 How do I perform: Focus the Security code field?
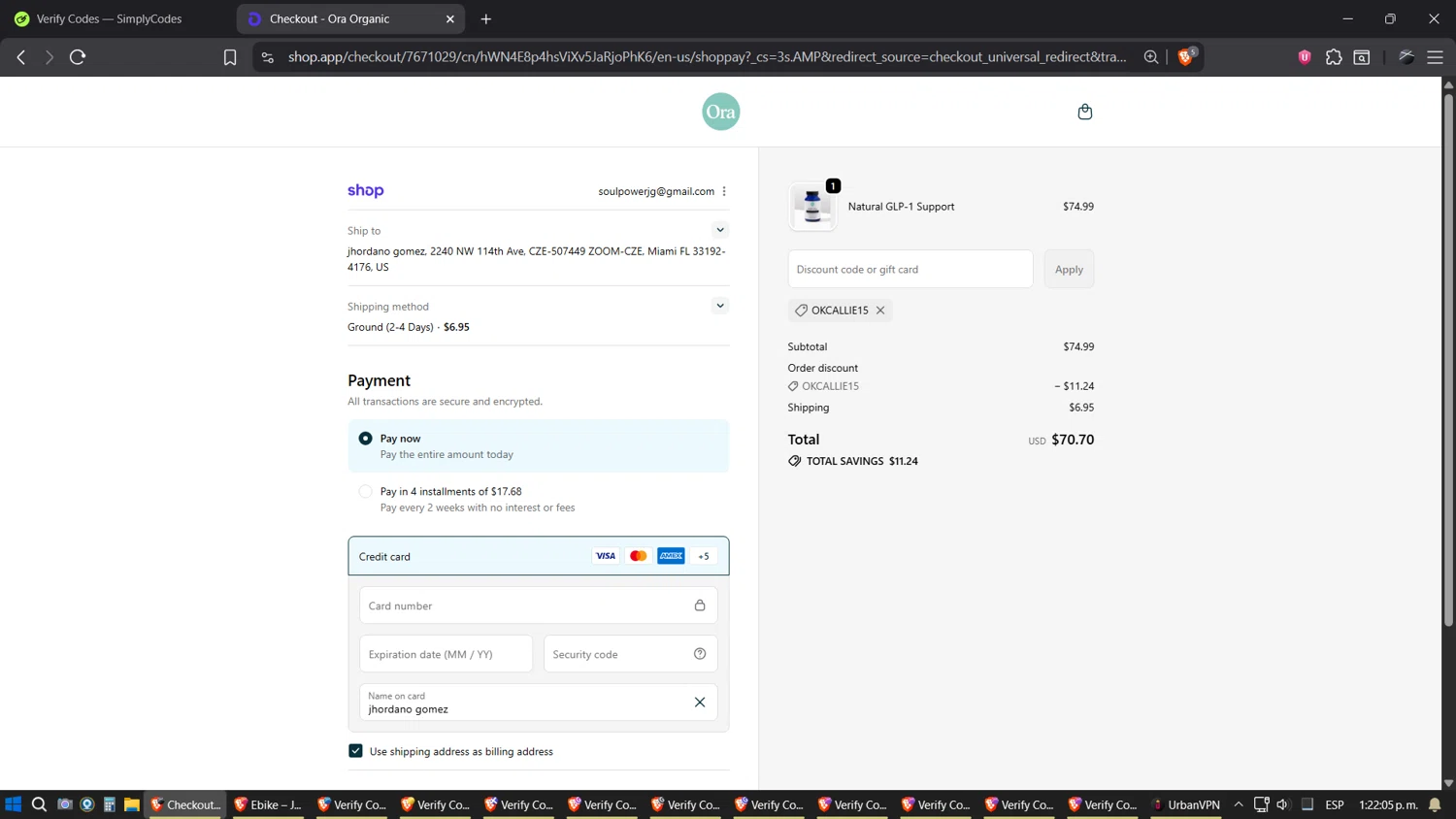coord(631,654)
